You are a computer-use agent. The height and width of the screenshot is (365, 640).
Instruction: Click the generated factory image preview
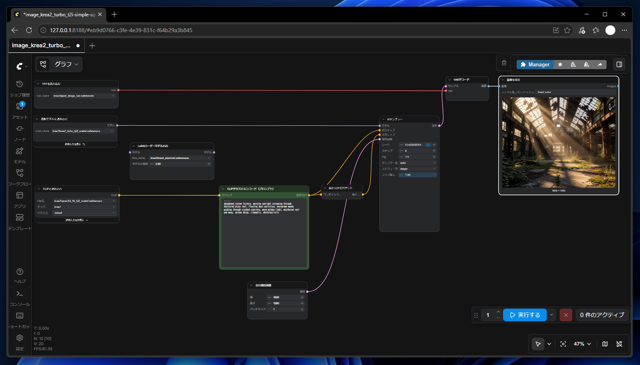click(558, 142)
